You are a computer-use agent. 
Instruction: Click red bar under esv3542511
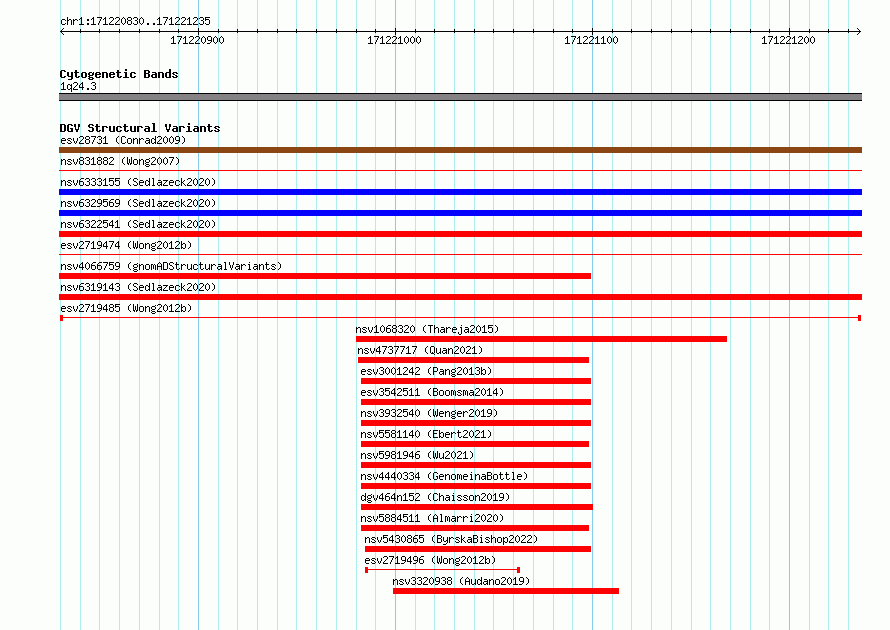[476, 402]
